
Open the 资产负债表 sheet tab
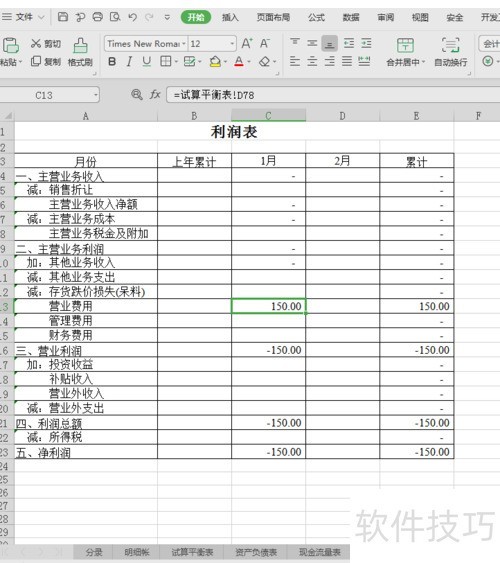pyautogui.click(x=256, y=552)
